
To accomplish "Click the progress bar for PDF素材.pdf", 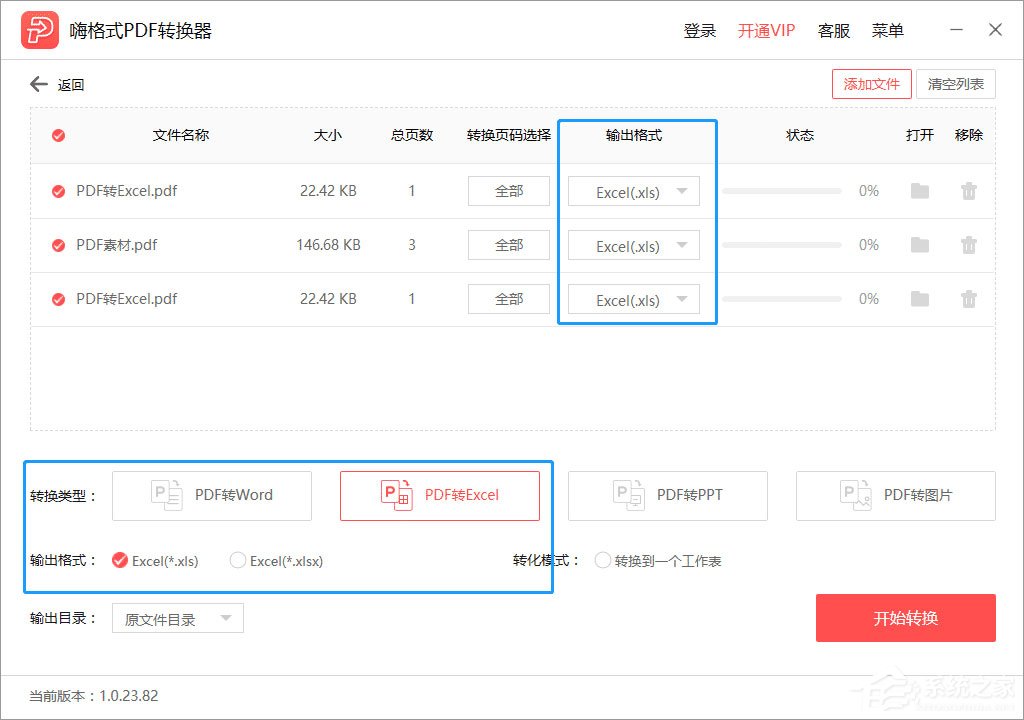I will 781,244.
